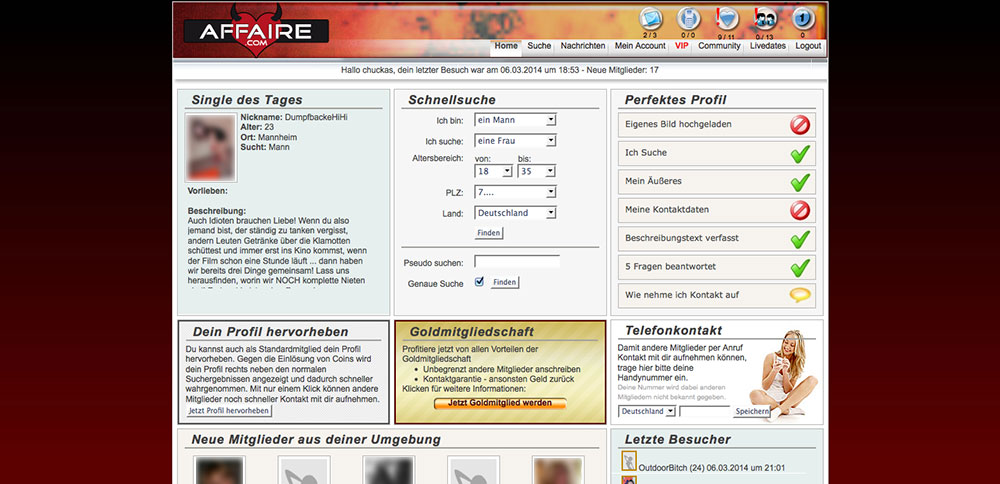Image resolution: width=1000 pixels, height=484 pixels.
Task: Click the phone icon showing 0 / 0
Action: click(687, 18)
